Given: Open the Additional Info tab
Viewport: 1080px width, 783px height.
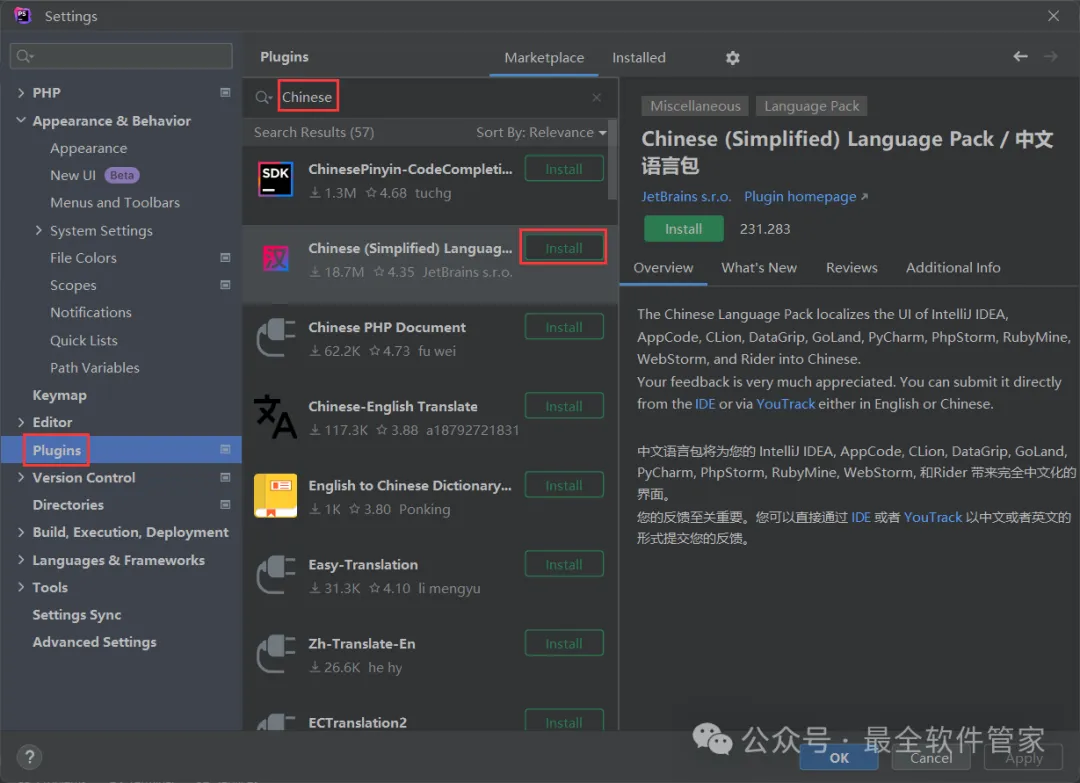Looking at the screenshot, I should [953, 268].
